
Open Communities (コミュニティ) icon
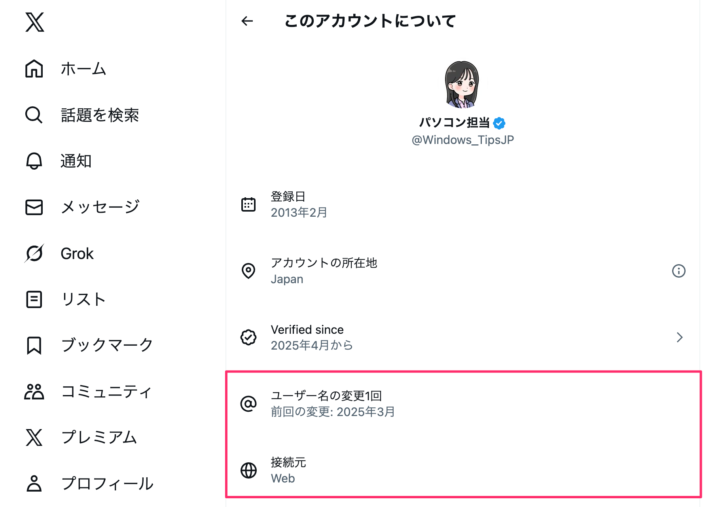click(34, 391)
